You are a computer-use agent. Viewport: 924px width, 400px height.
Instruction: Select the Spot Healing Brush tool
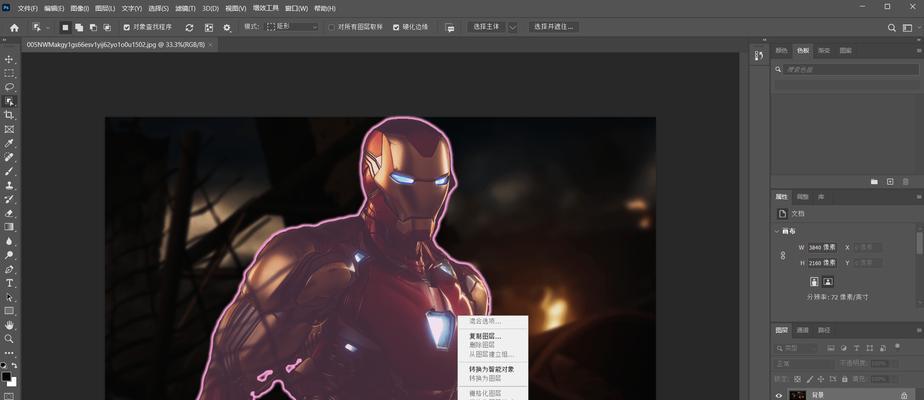(9, 157)
